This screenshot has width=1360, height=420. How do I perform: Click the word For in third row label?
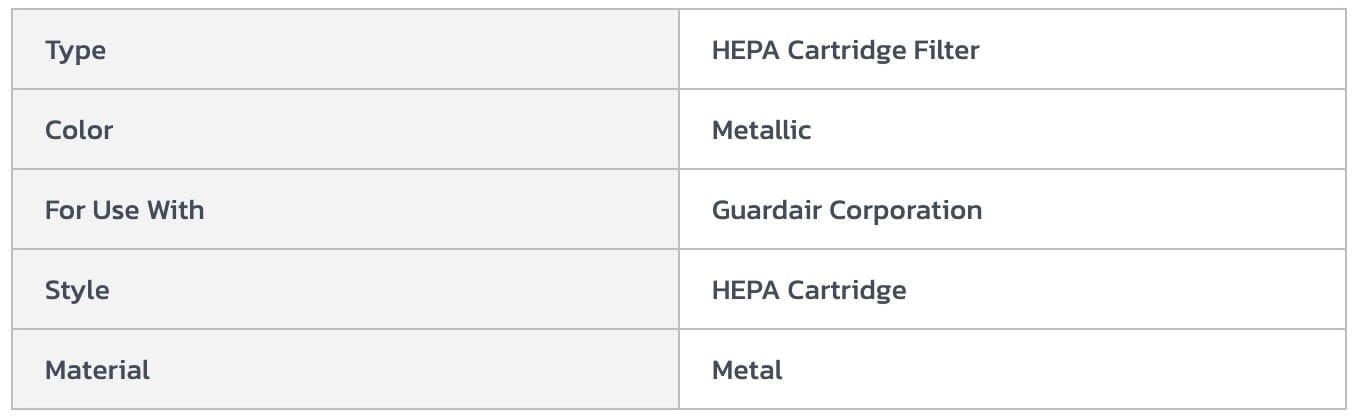64,210
